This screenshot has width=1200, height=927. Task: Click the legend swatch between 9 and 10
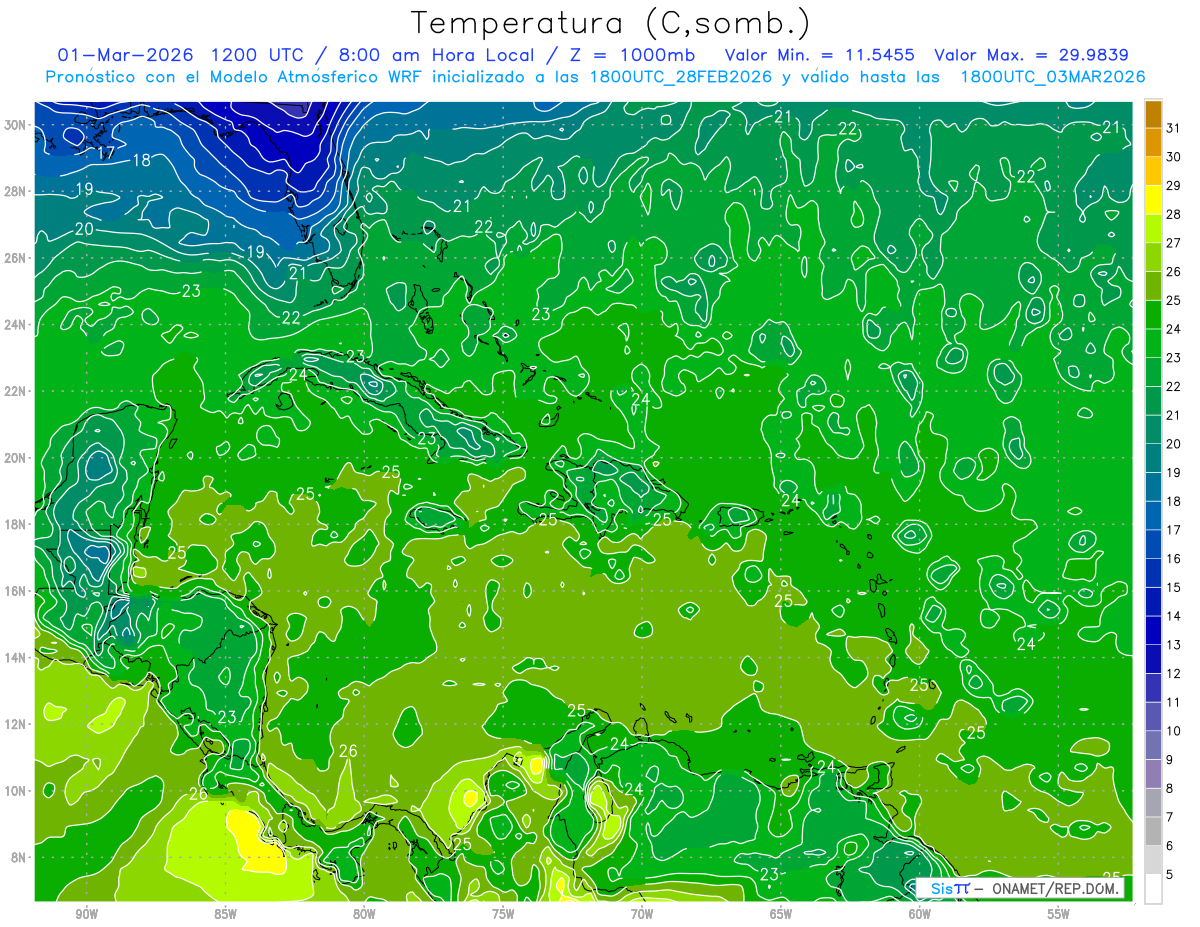coord(1153,745)
